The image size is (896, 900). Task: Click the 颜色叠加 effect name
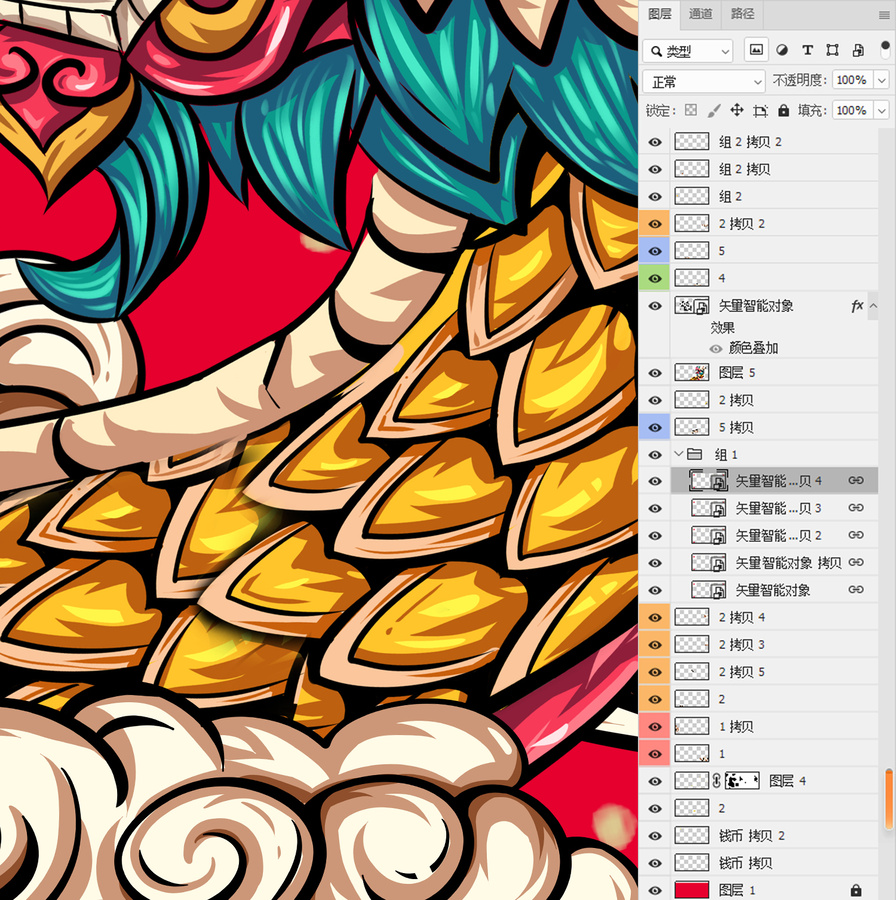click(x=753, y=348)
